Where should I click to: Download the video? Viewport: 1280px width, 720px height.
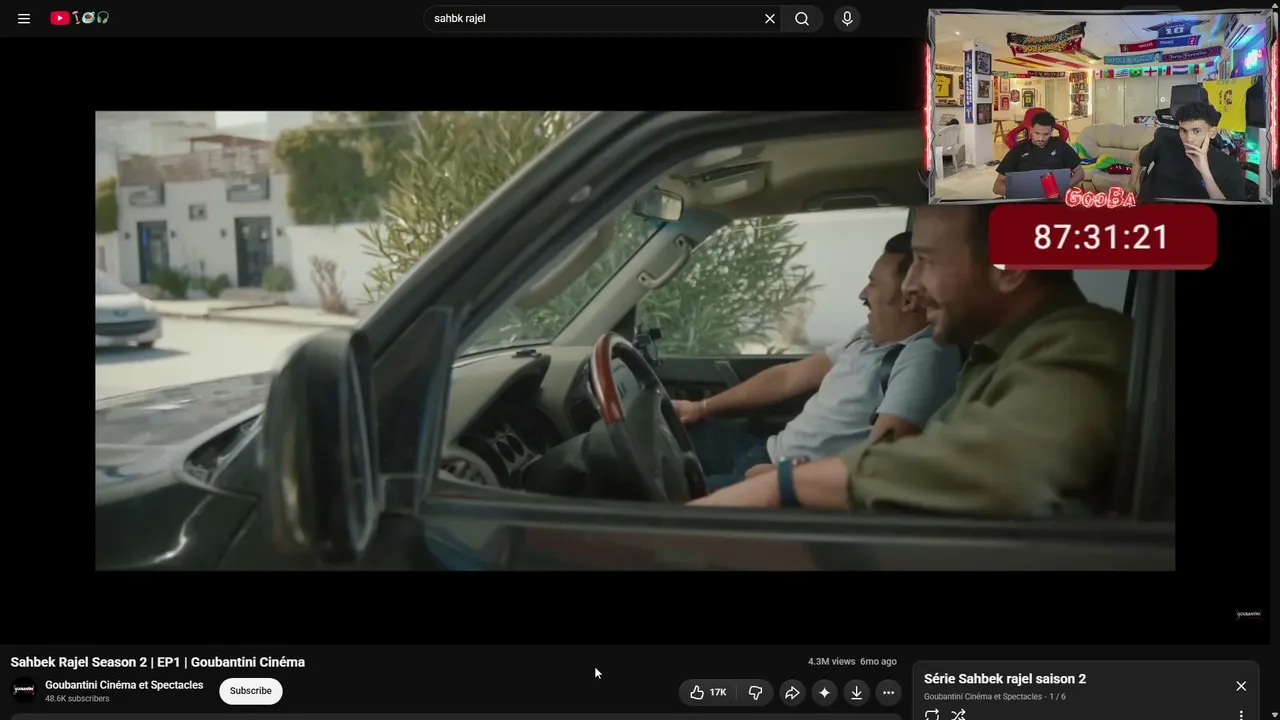[x=856, y=692]
